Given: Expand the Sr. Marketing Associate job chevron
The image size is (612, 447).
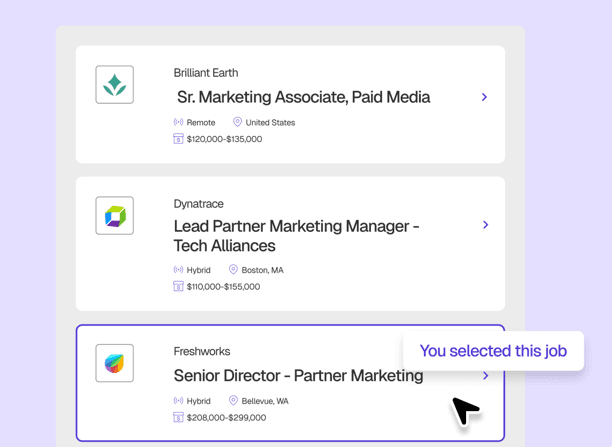Looking at the screenshot, I should coord(484,97).
